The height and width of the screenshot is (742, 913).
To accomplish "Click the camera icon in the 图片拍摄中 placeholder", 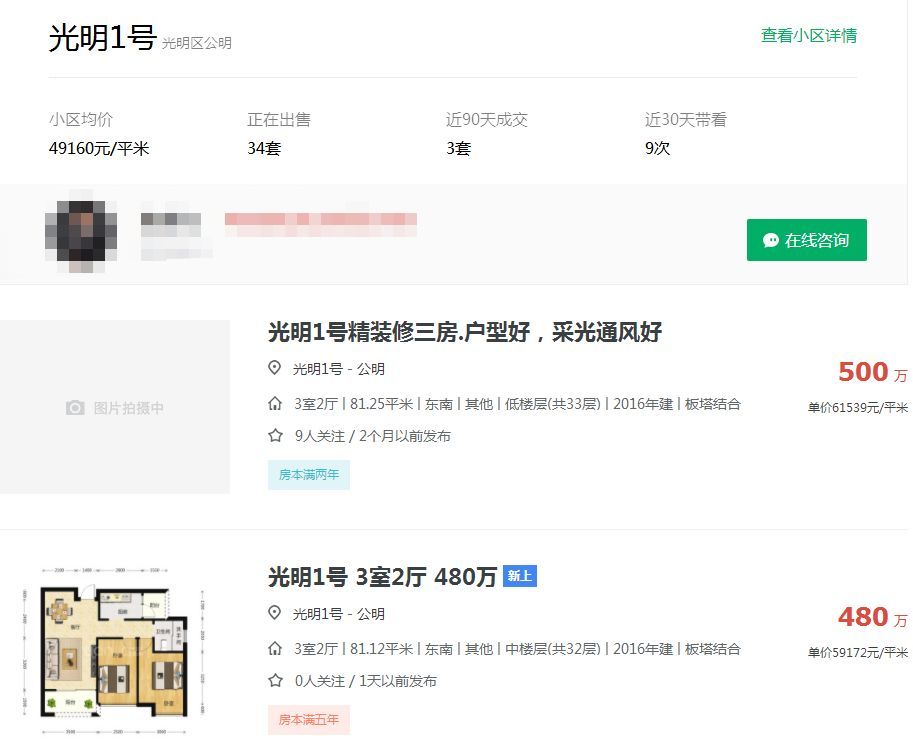I will pyautogui.click(x=75, y=408).
